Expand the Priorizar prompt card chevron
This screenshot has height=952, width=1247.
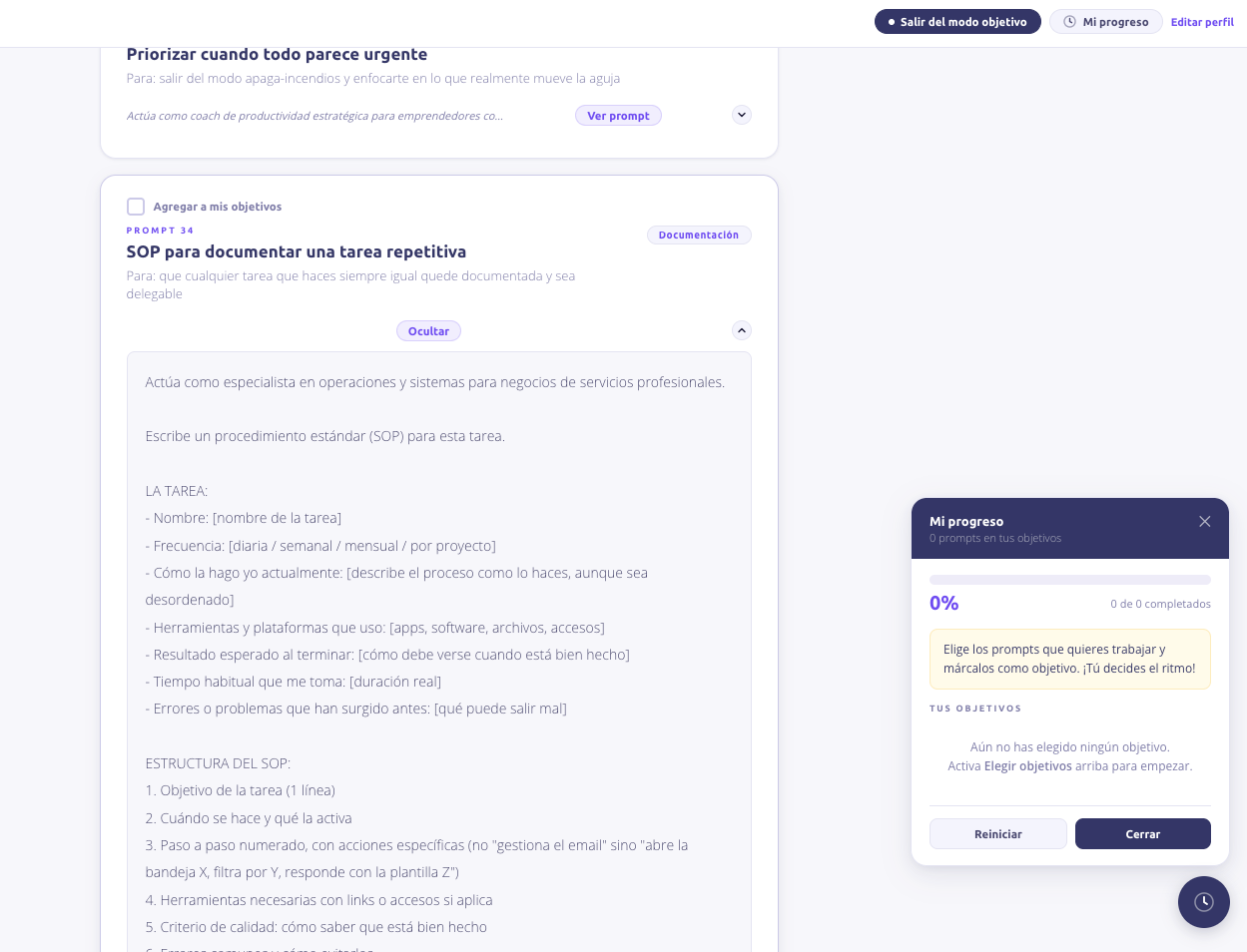[741, 115]
